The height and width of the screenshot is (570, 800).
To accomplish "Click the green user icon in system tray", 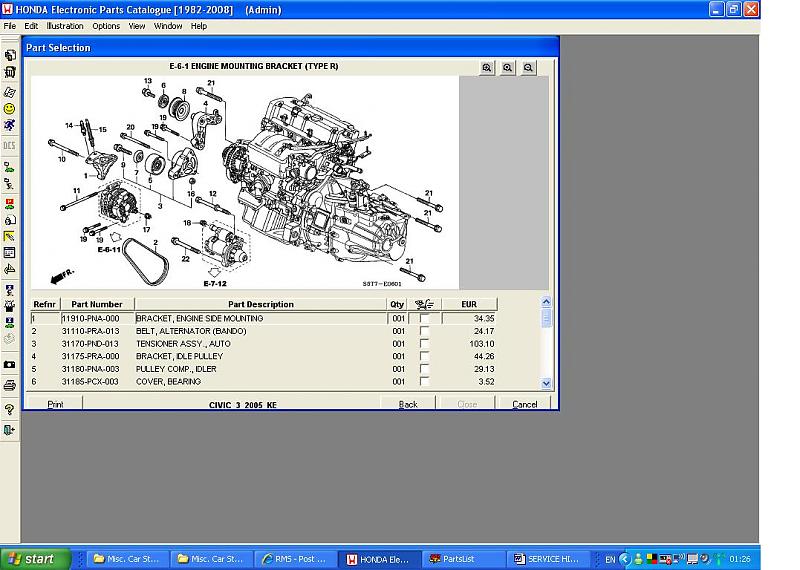I will [638, 559].
